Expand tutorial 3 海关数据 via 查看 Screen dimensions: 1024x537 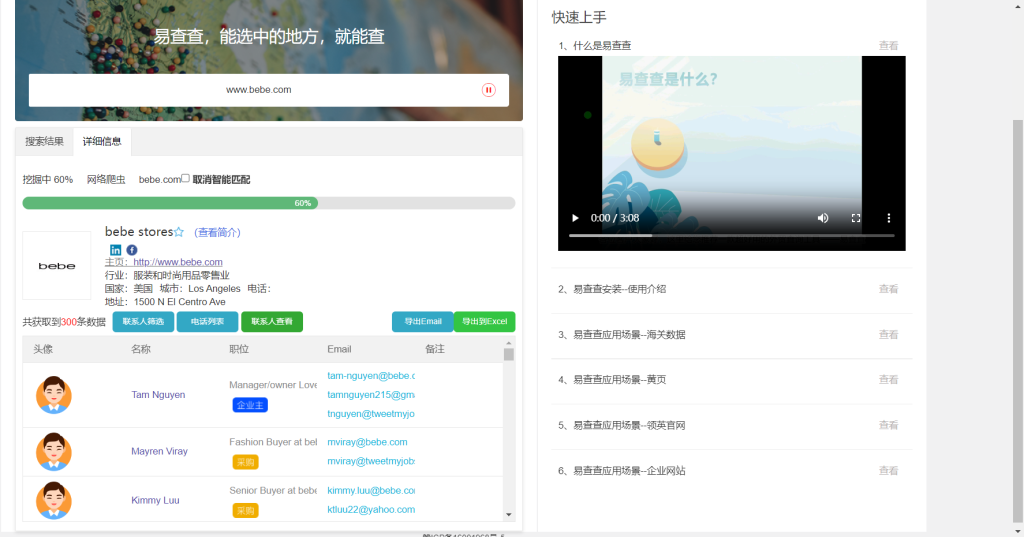pos(888,335)
